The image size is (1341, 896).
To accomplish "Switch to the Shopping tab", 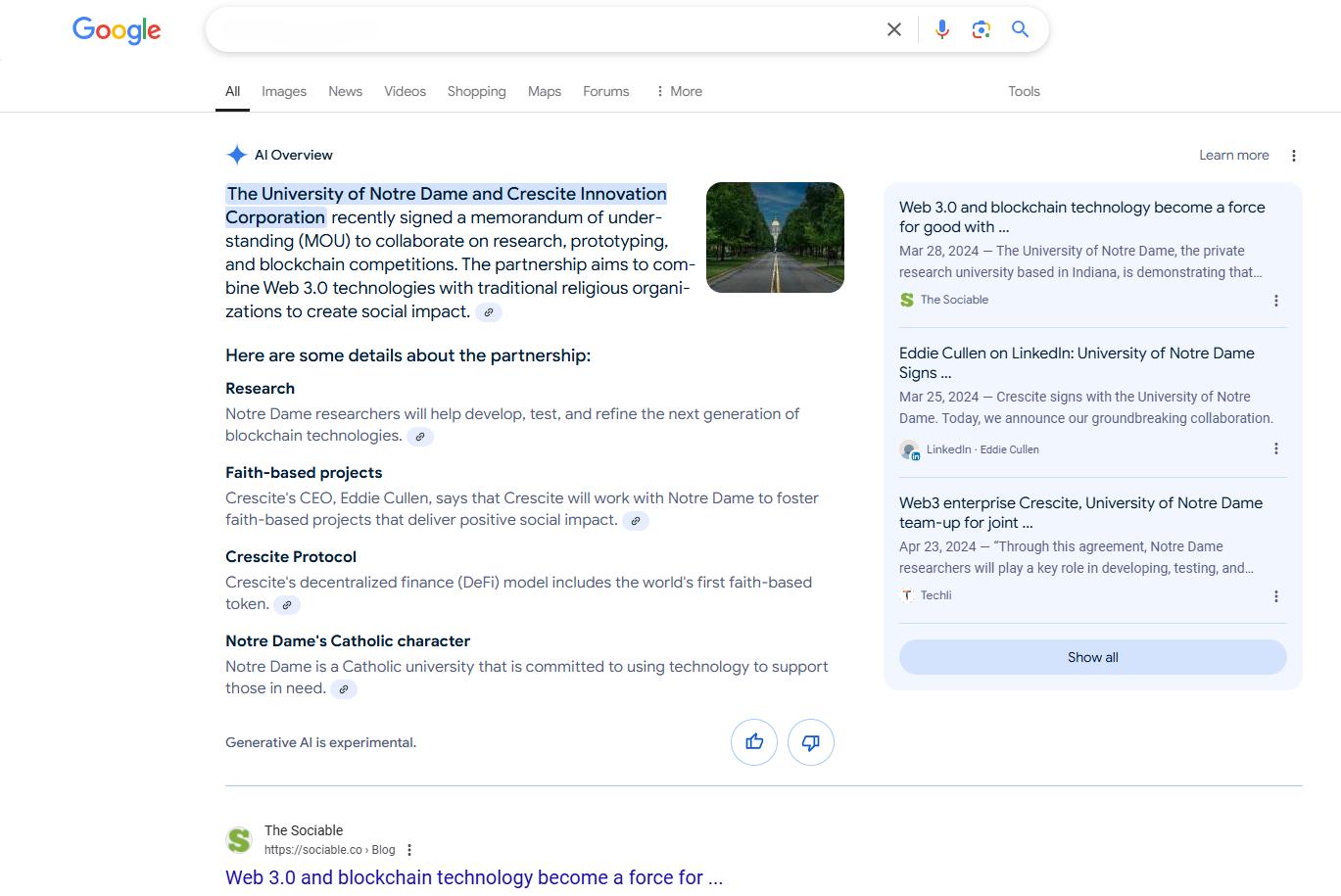I will [x=476, y=91].
